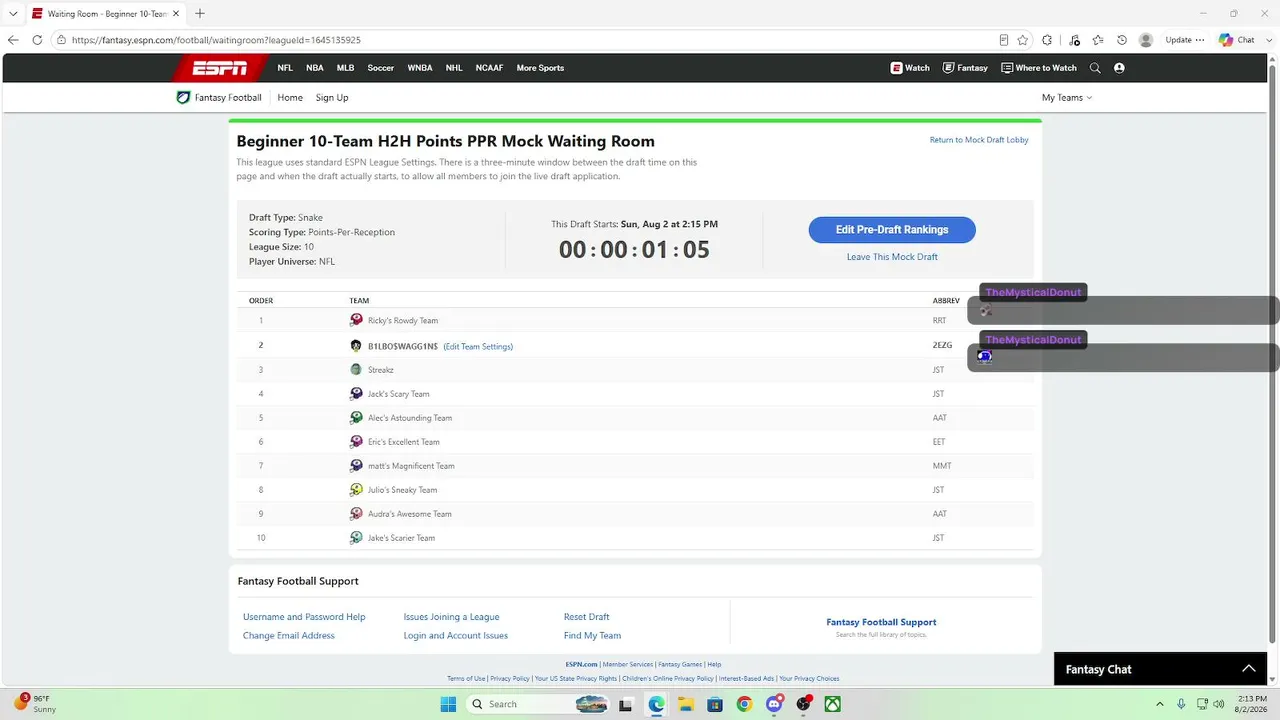Open the Xbox app from the taskbar

point(832,704)
